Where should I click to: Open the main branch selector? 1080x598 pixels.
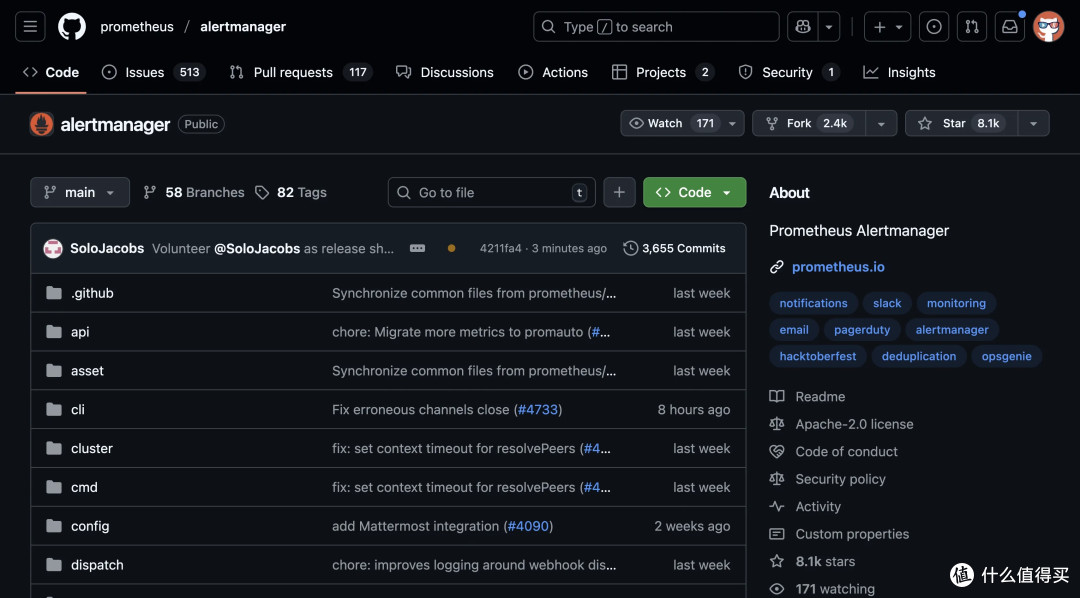click(x=80, y=192)
